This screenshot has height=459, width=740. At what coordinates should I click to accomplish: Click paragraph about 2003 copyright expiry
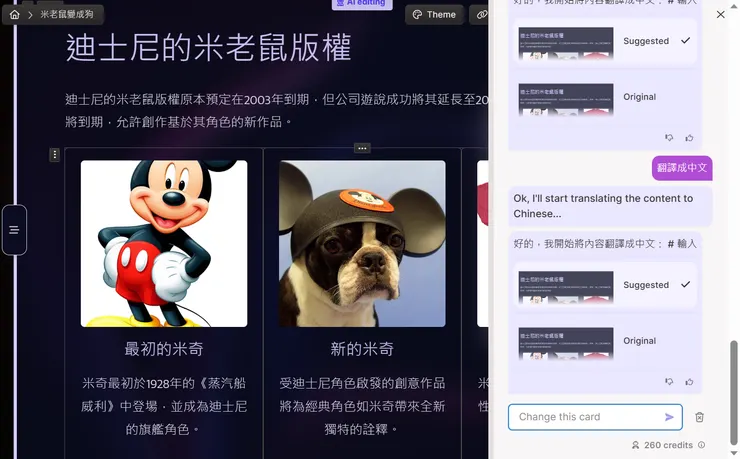tap(277, 111)
